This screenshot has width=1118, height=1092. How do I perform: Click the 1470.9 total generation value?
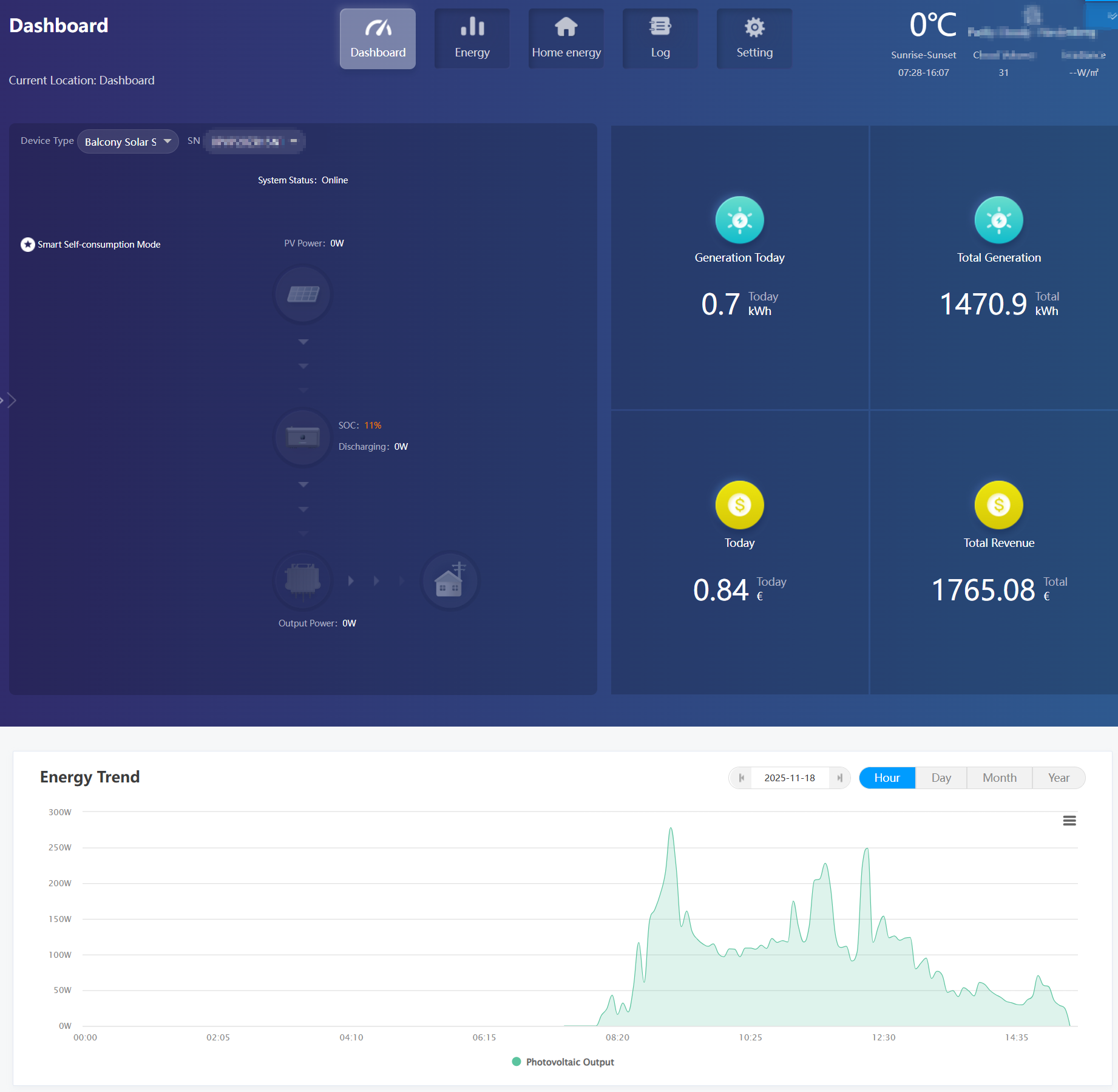click(x=983, y=304)
